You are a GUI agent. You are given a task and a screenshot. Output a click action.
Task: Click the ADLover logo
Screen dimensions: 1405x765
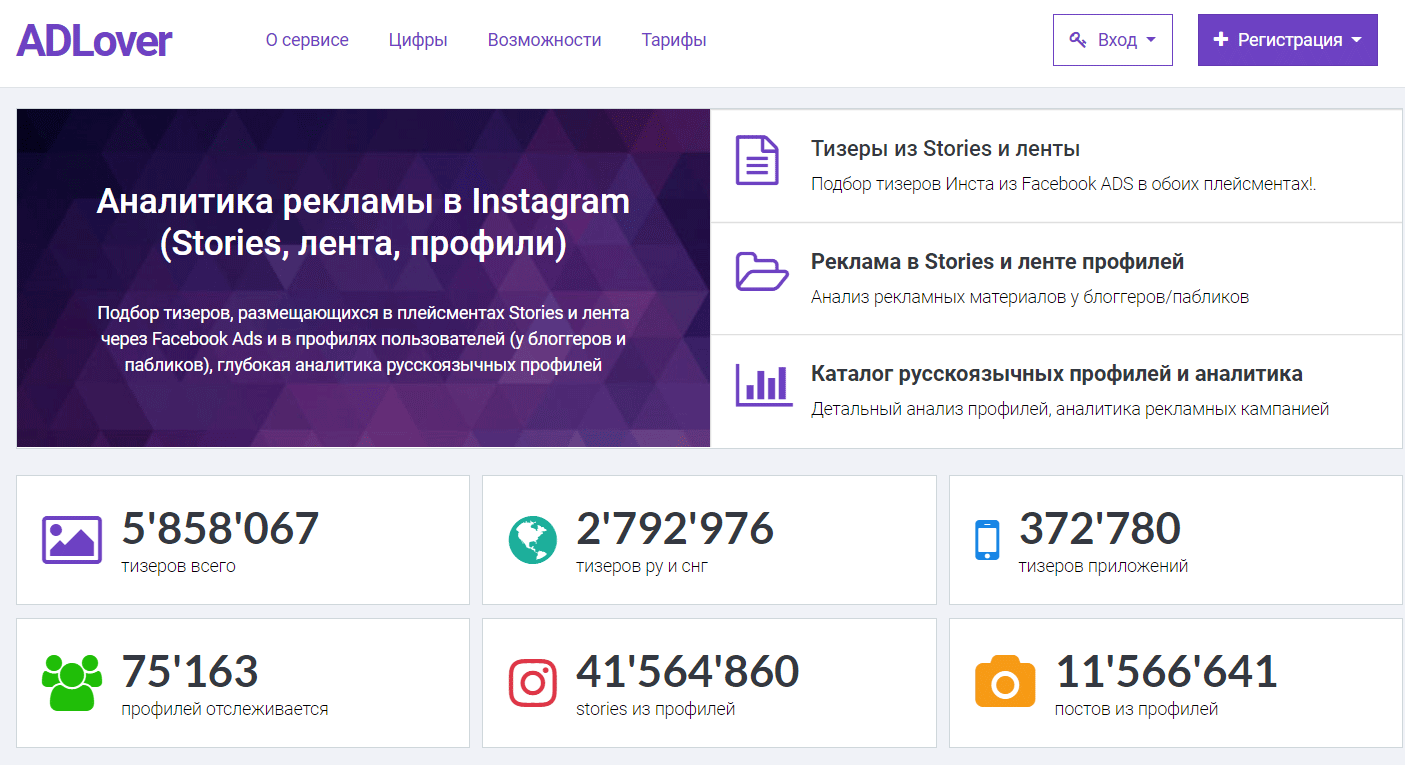[x=95, y=40]
